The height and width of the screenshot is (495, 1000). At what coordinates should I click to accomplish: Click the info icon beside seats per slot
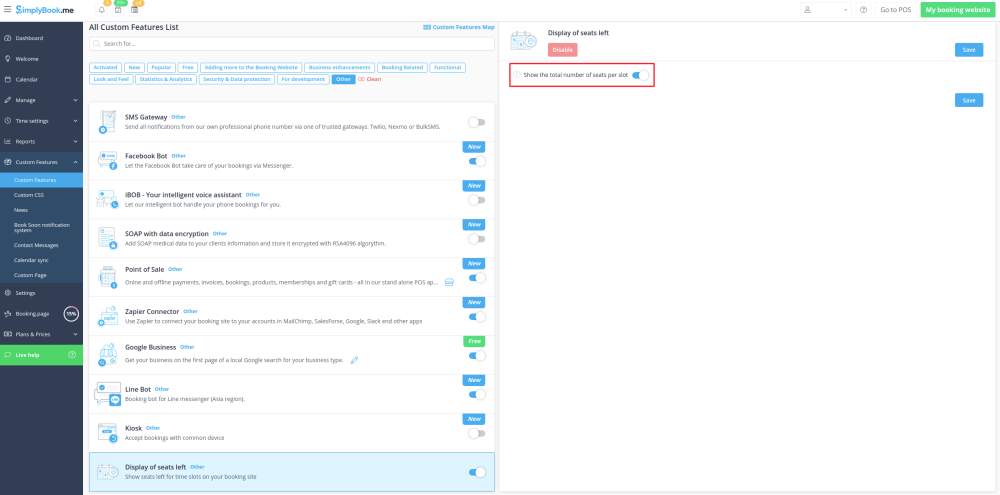[x=518, y=75]
